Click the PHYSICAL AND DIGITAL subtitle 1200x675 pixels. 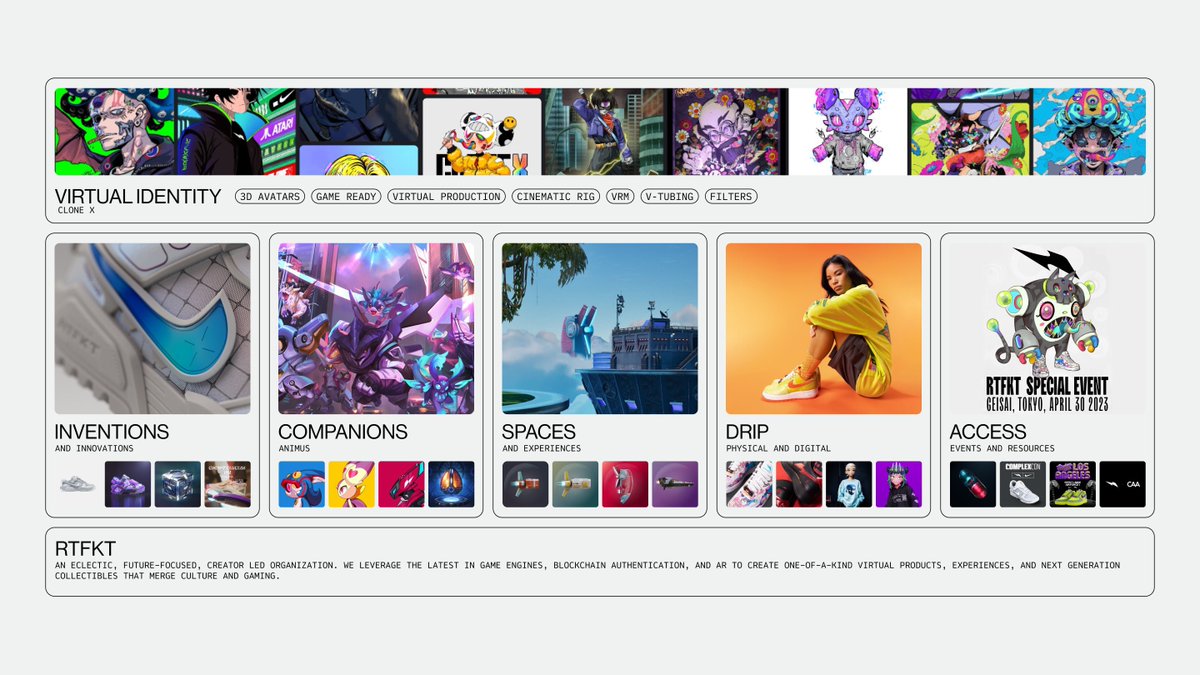pyautogui.click(x=778, y=448)
